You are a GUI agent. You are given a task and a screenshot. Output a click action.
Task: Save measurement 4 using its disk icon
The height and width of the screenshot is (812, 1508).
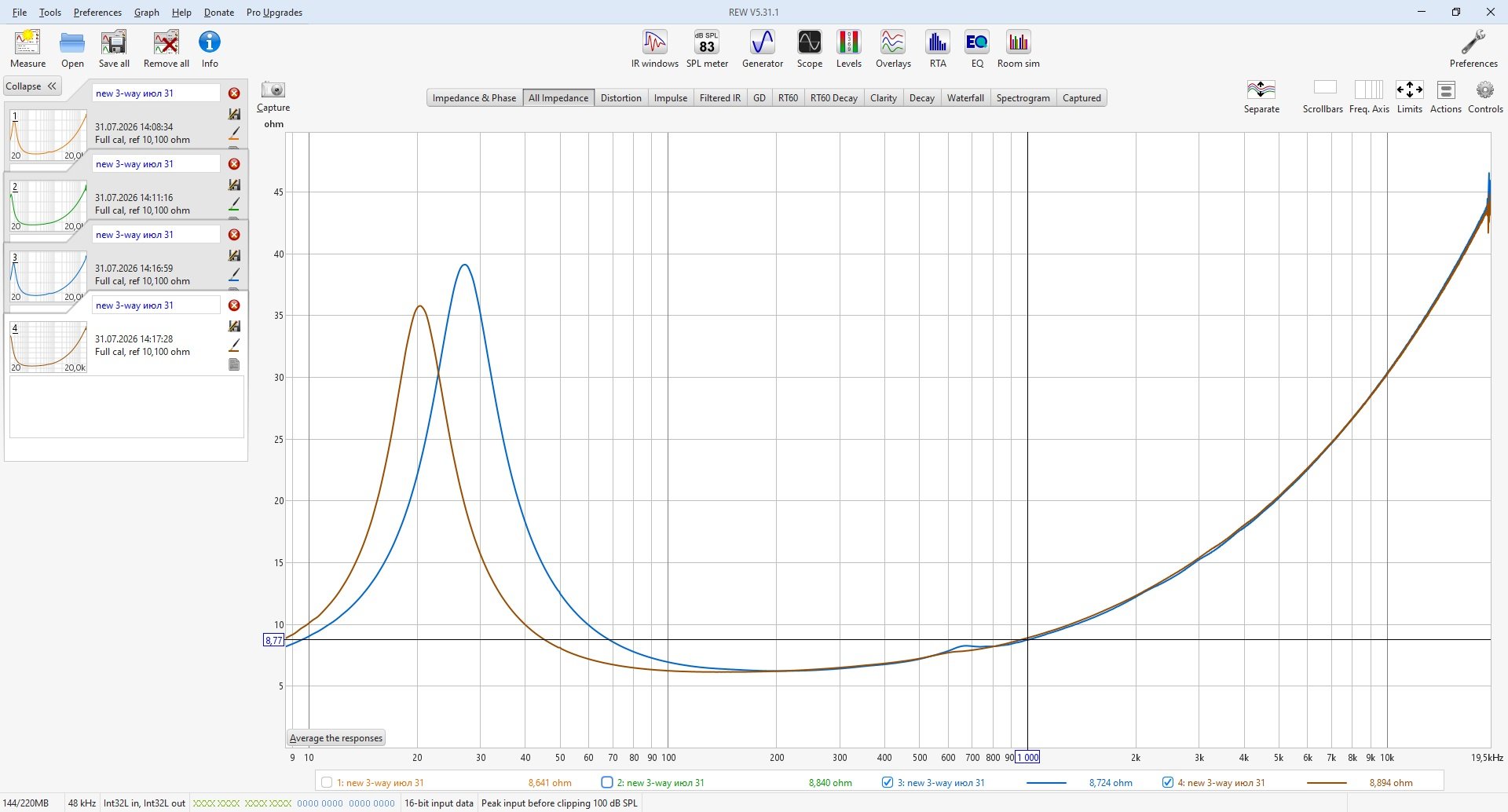click(234, 326)
